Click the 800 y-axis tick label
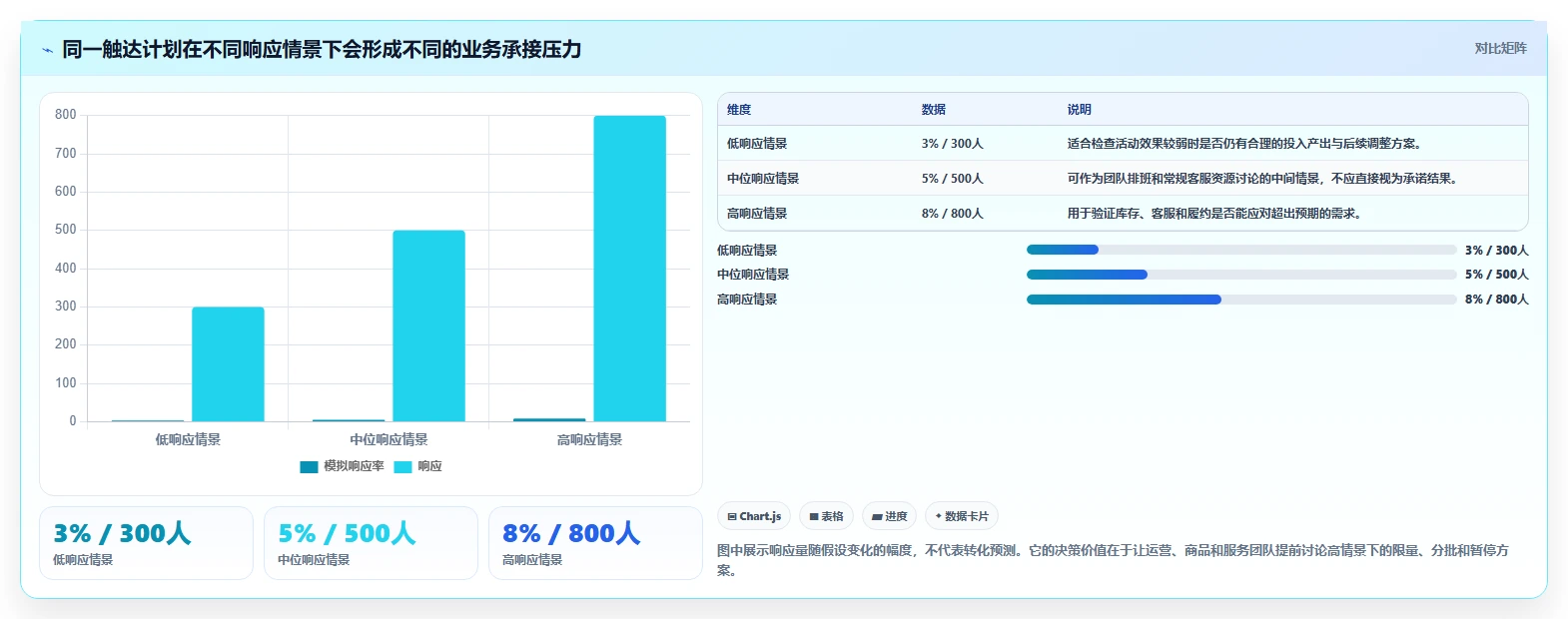This screenshot has height=619, width=1568. point(66,115)
